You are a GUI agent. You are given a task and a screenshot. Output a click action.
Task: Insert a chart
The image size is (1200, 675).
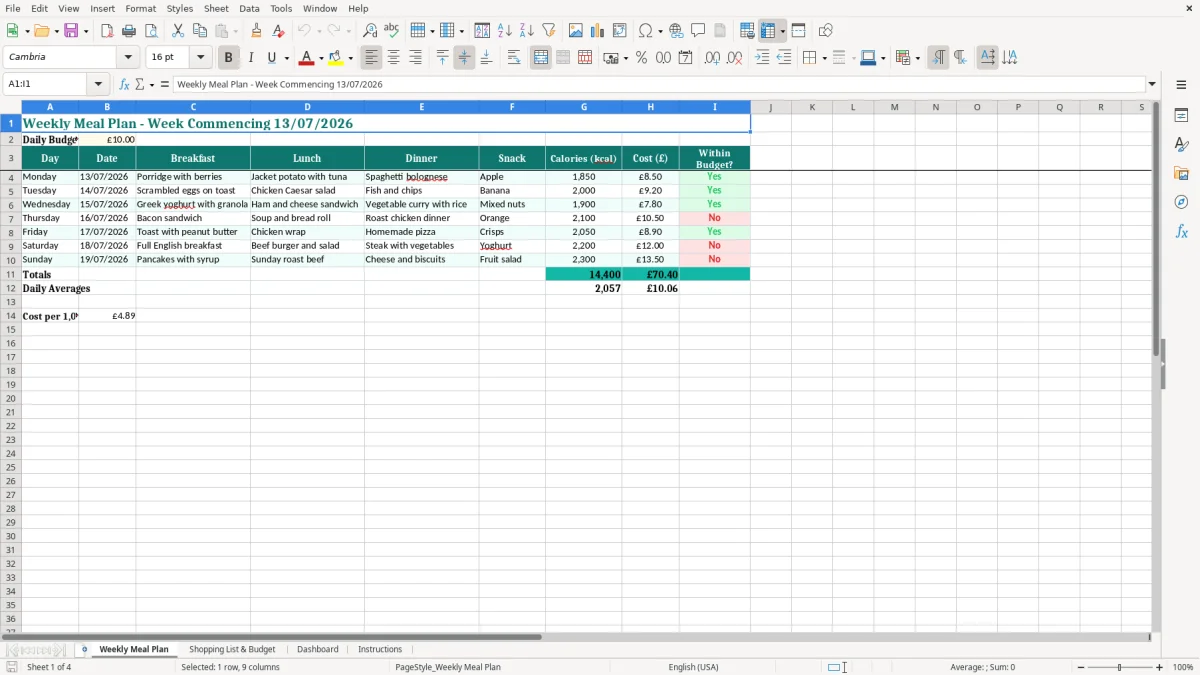pyautogui.click(x=598, y=31)
